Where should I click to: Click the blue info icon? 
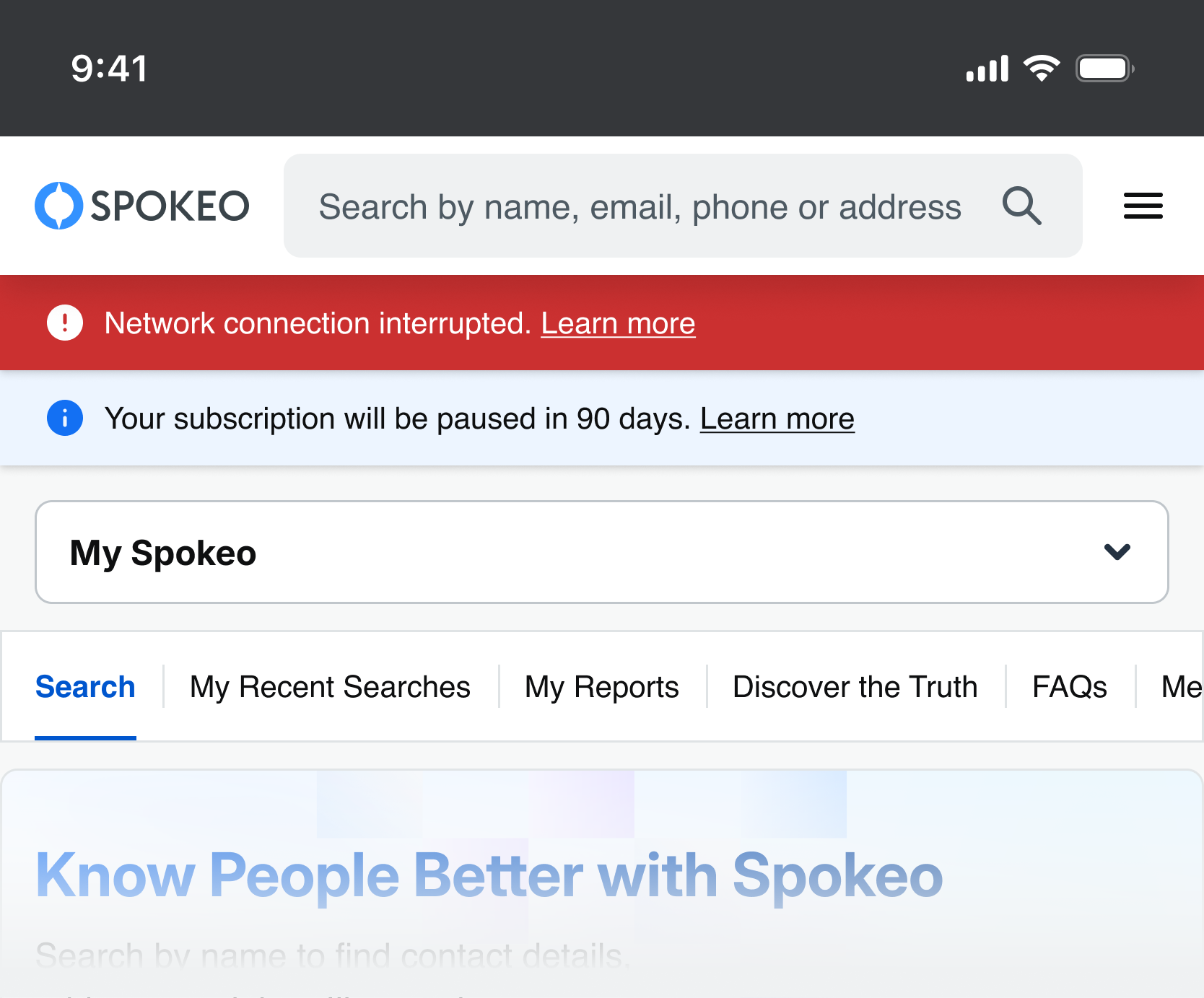65,418
